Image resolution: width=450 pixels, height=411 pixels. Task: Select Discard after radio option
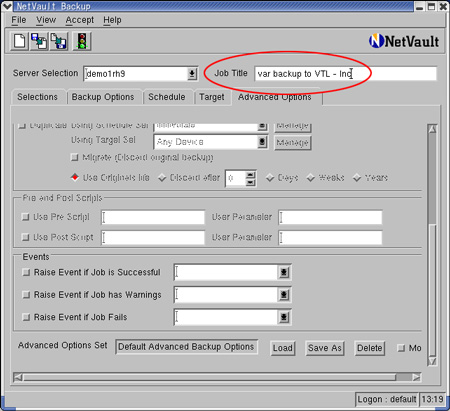[162, 178]
